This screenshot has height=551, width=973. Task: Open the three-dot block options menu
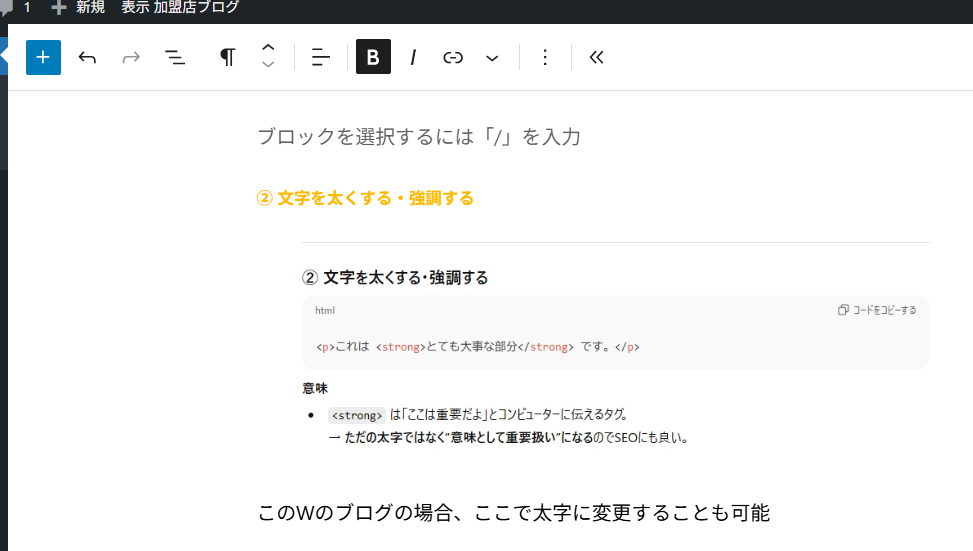[x=545, y=58]
